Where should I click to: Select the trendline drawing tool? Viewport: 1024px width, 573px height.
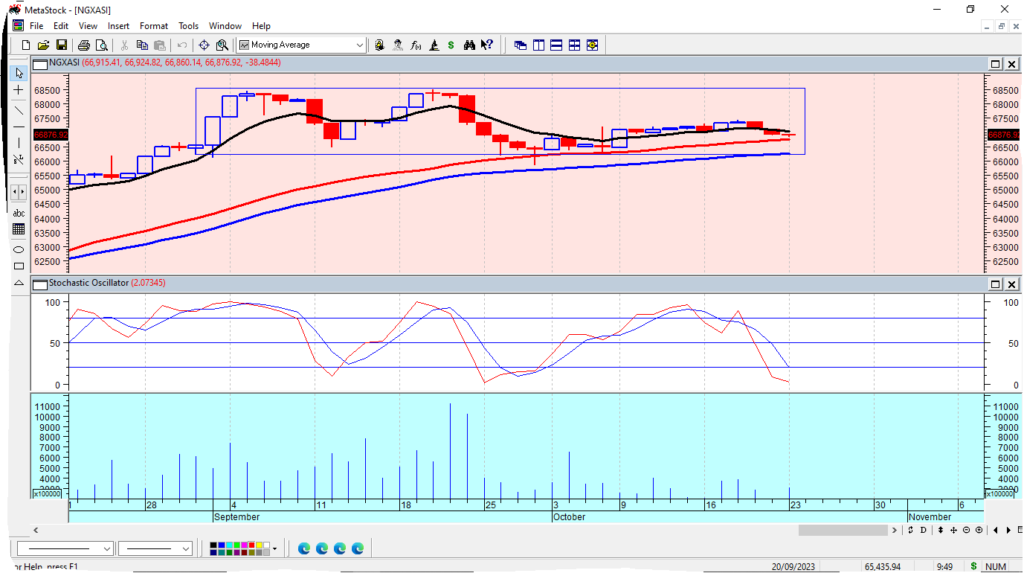click(18, 109)
